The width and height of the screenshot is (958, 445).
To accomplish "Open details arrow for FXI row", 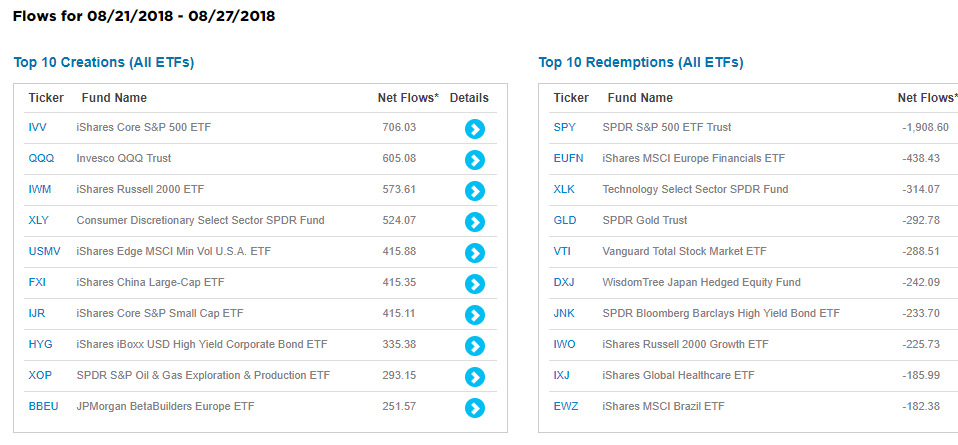I will click(475, 284).
